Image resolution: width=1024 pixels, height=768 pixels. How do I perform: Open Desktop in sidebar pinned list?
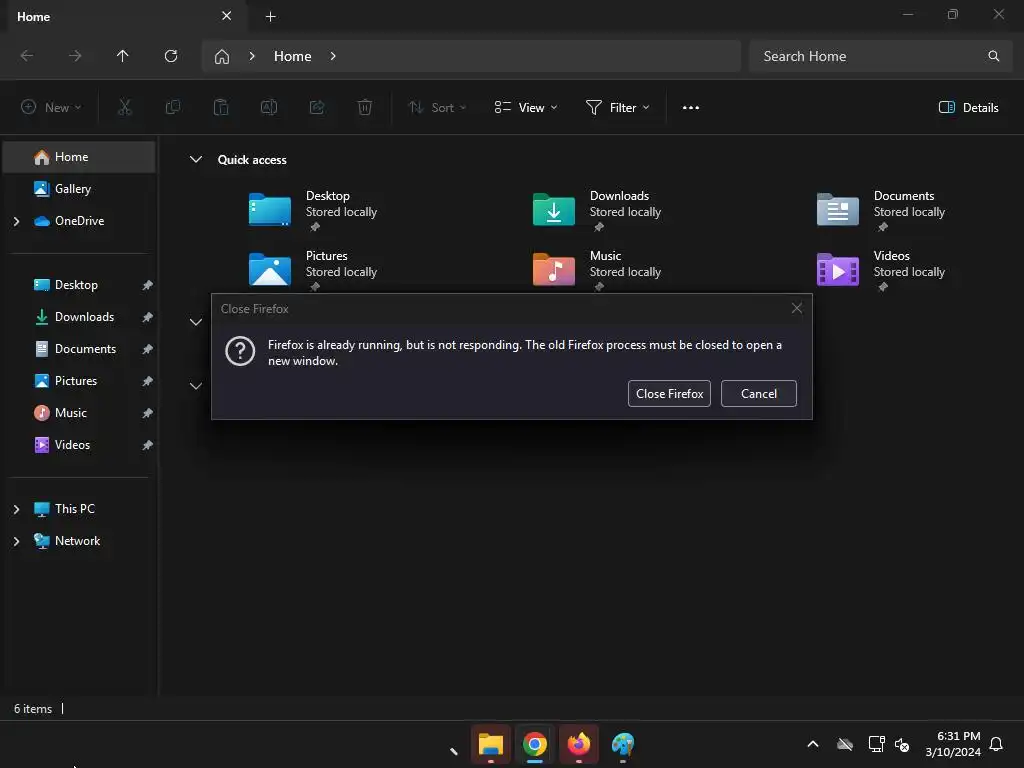[76, 285]
